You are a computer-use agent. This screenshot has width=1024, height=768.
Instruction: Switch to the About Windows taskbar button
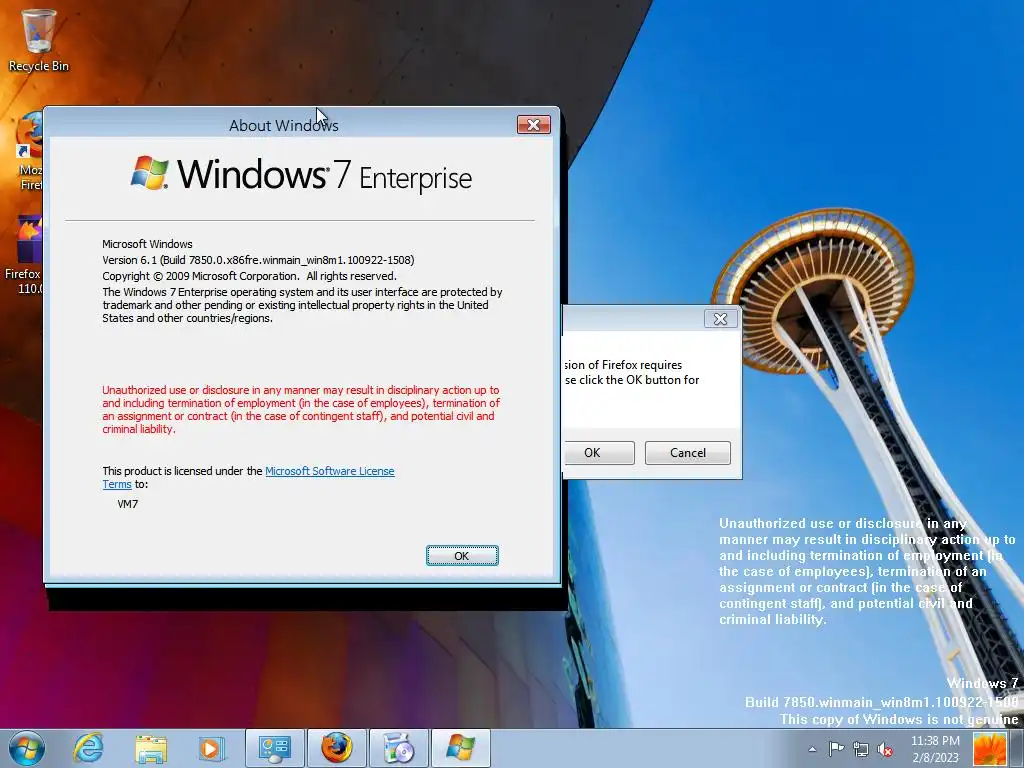(x=460, y=748)
